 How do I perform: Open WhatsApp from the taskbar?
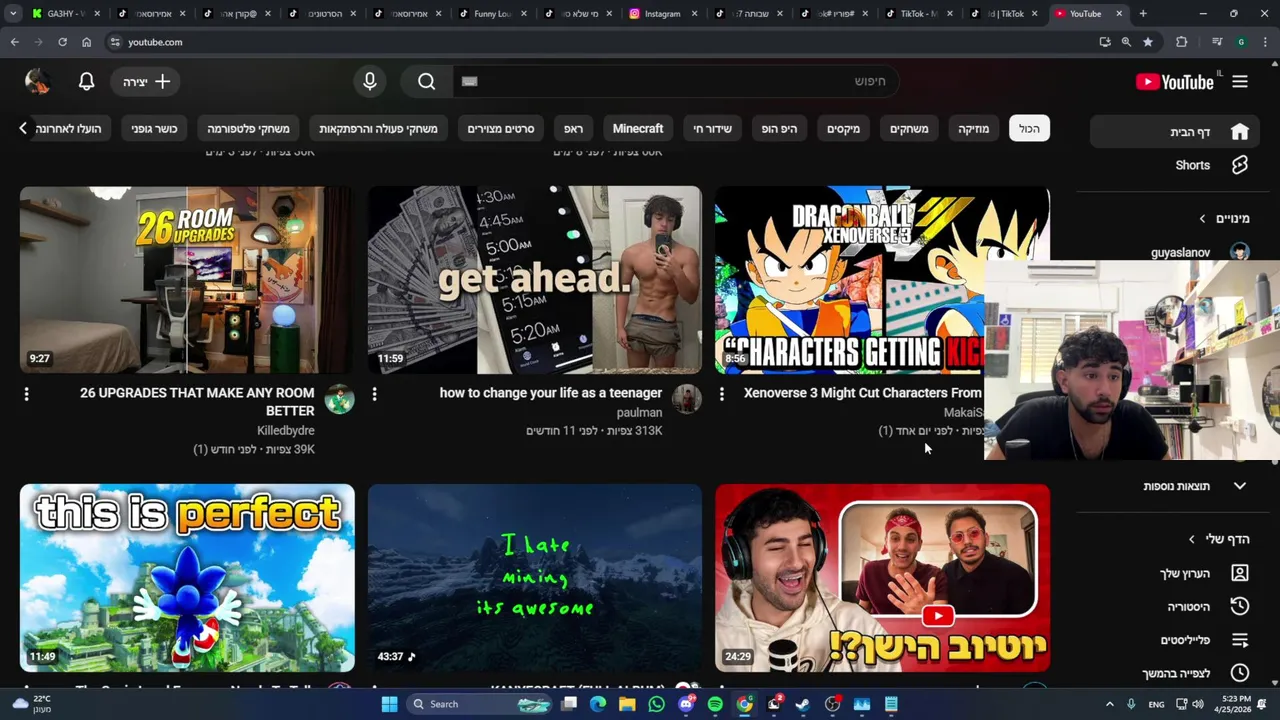click(656, 704)
